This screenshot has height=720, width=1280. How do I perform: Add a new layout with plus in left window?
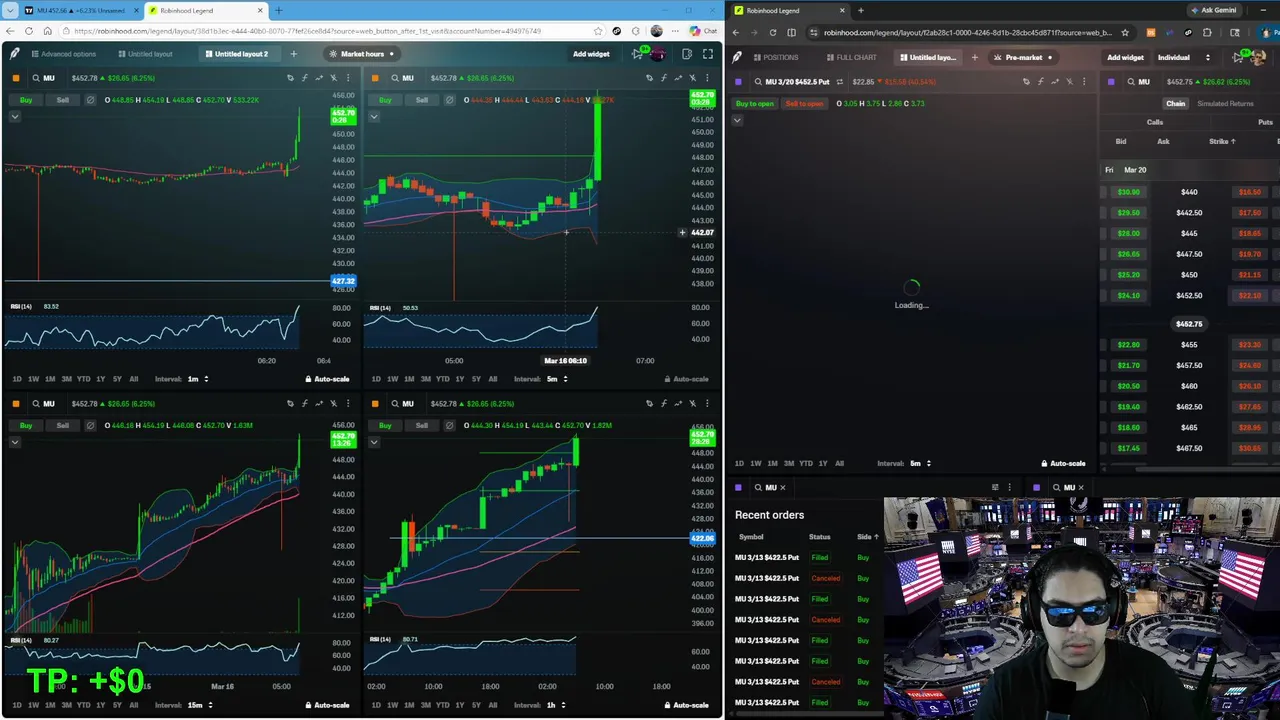(293, 54)
